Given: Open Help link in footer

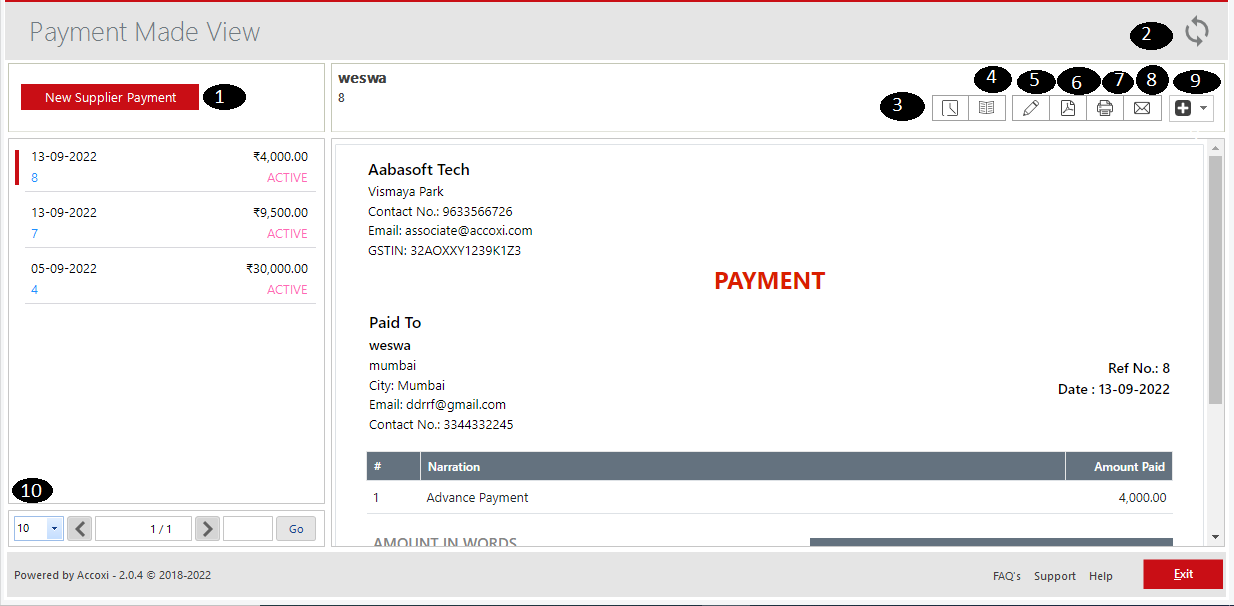Looking at the screenshot, I should click(1101, 576).
